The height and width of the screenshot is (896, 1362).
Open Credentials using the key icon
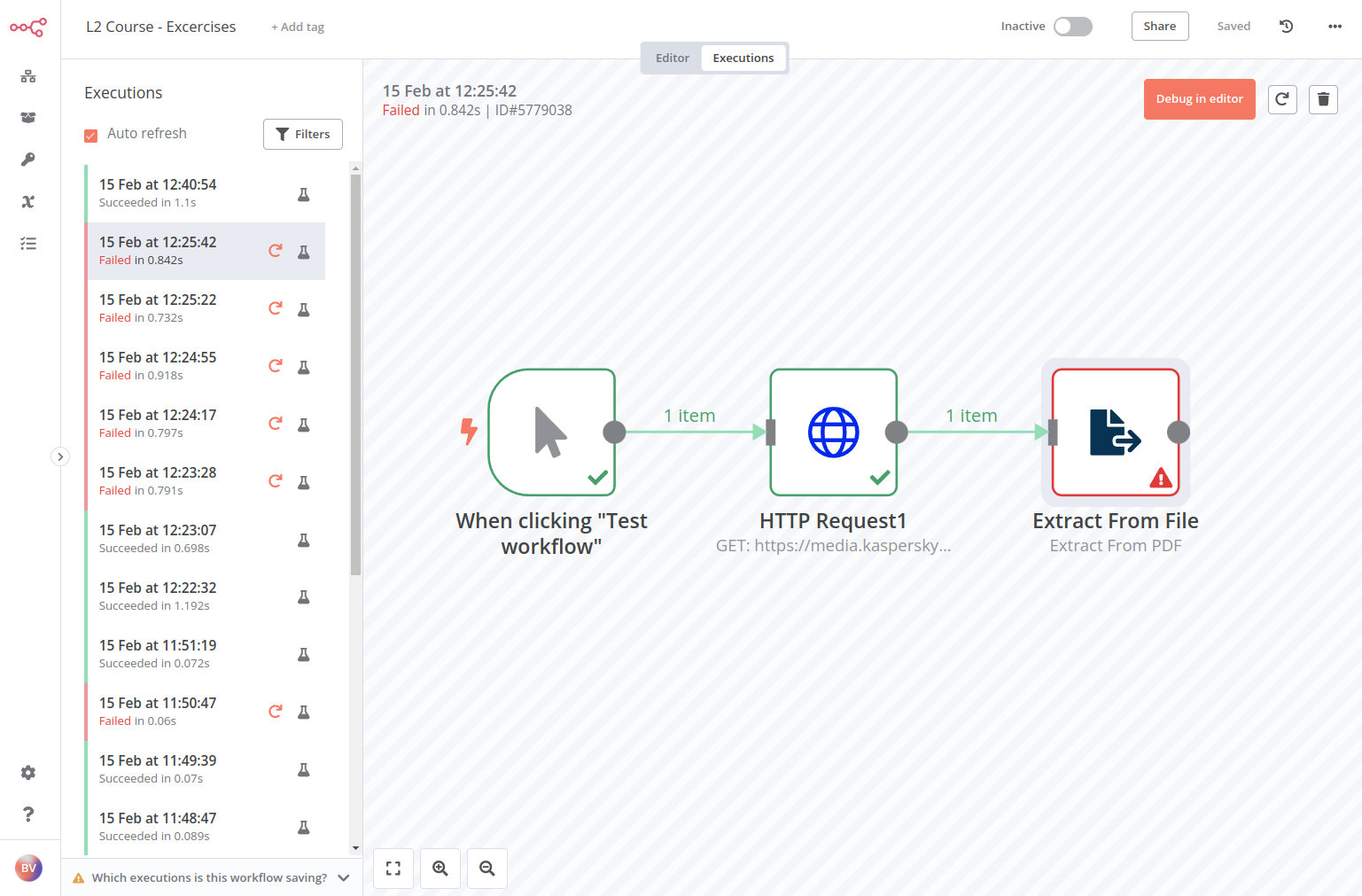click(x=27, y=159)
